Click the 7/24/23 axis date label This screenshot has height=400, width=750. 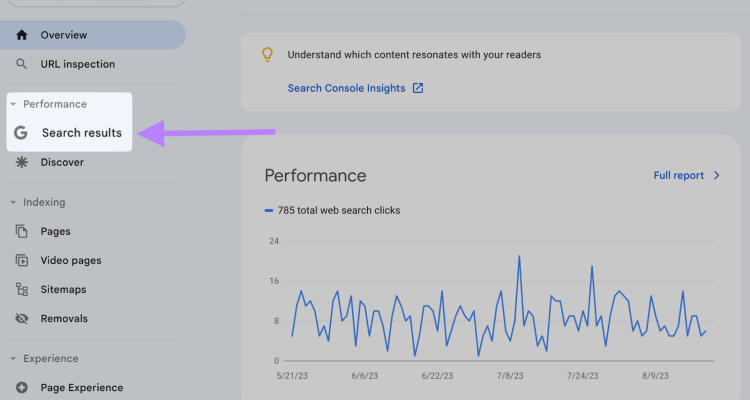[583, 376]
